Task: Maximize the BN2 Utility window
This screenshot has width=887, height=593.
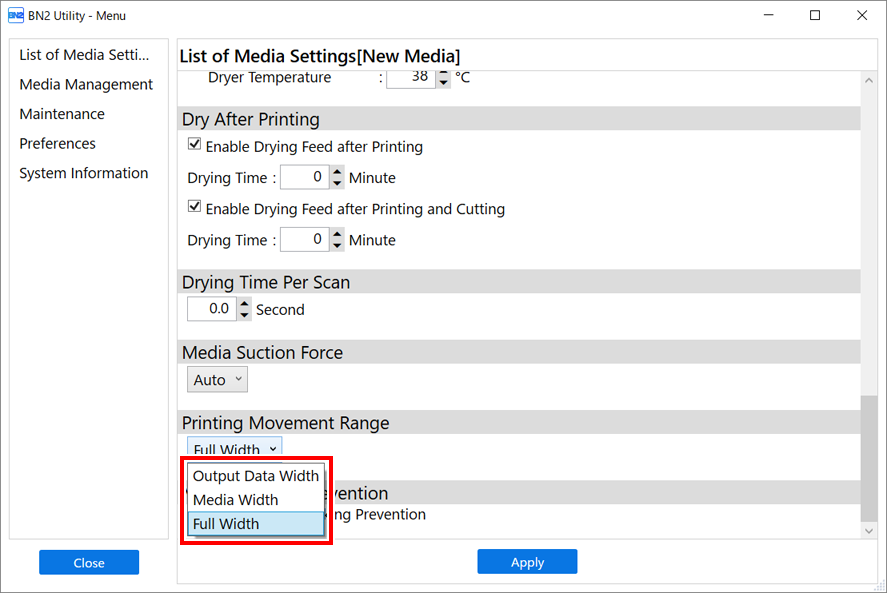Action: pos(815,15)
